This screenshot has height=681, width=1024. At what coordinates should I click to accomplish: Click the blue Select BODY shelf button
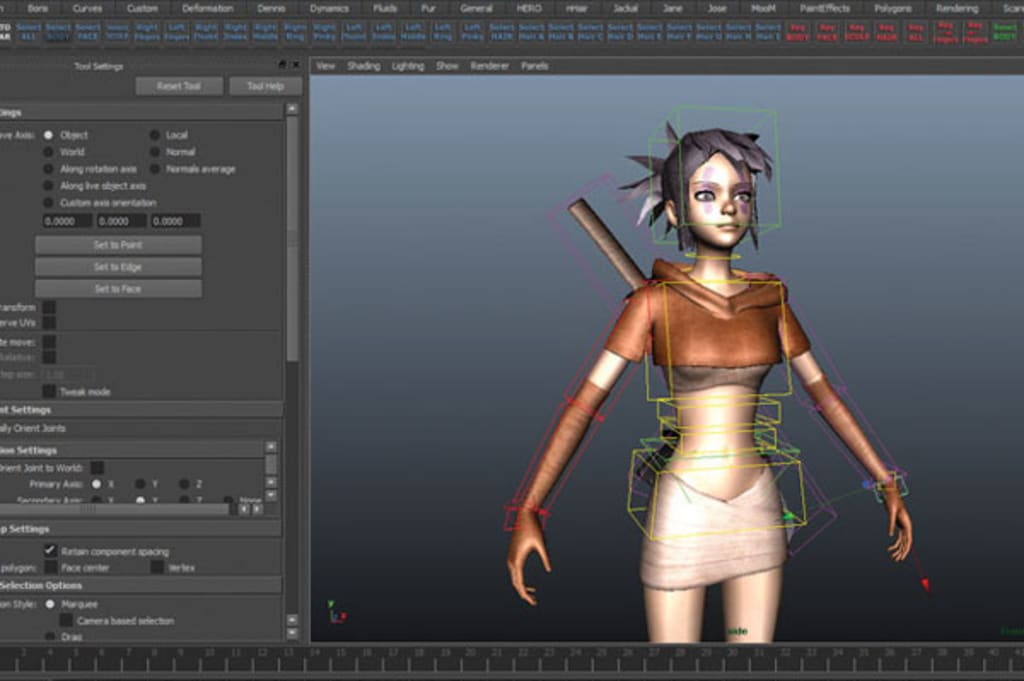pyautogui.click(x=57, y=31)
